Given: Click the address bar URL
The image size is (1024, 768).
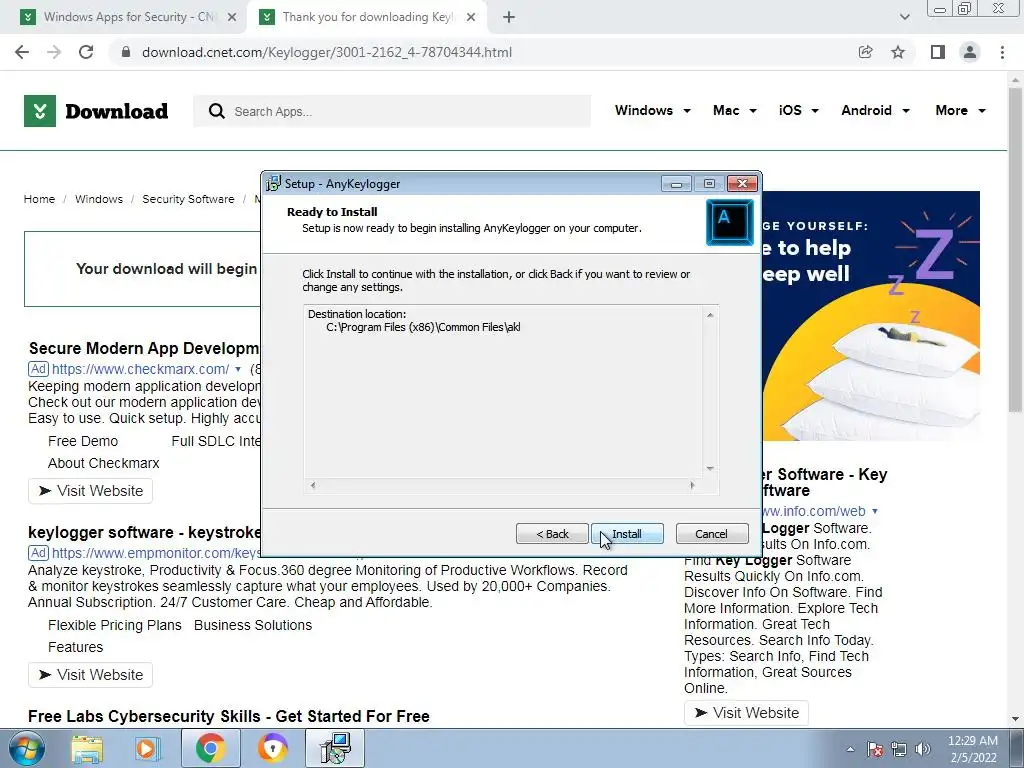Looking at the screenshot, I should [x=327, y=52].
